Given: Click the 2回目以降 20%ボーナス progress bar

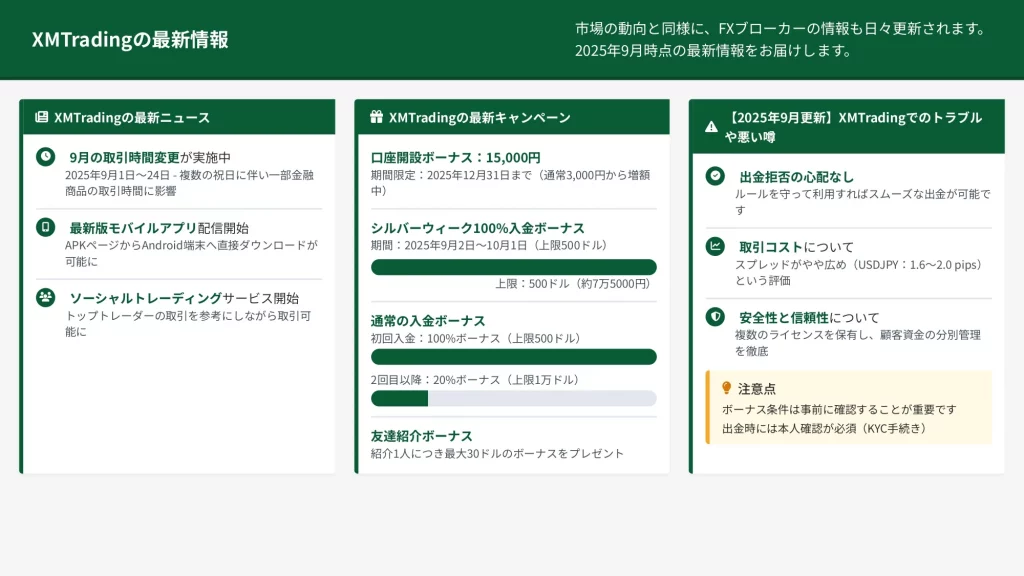Looking at the screenshot, I should tap(513, 398).
